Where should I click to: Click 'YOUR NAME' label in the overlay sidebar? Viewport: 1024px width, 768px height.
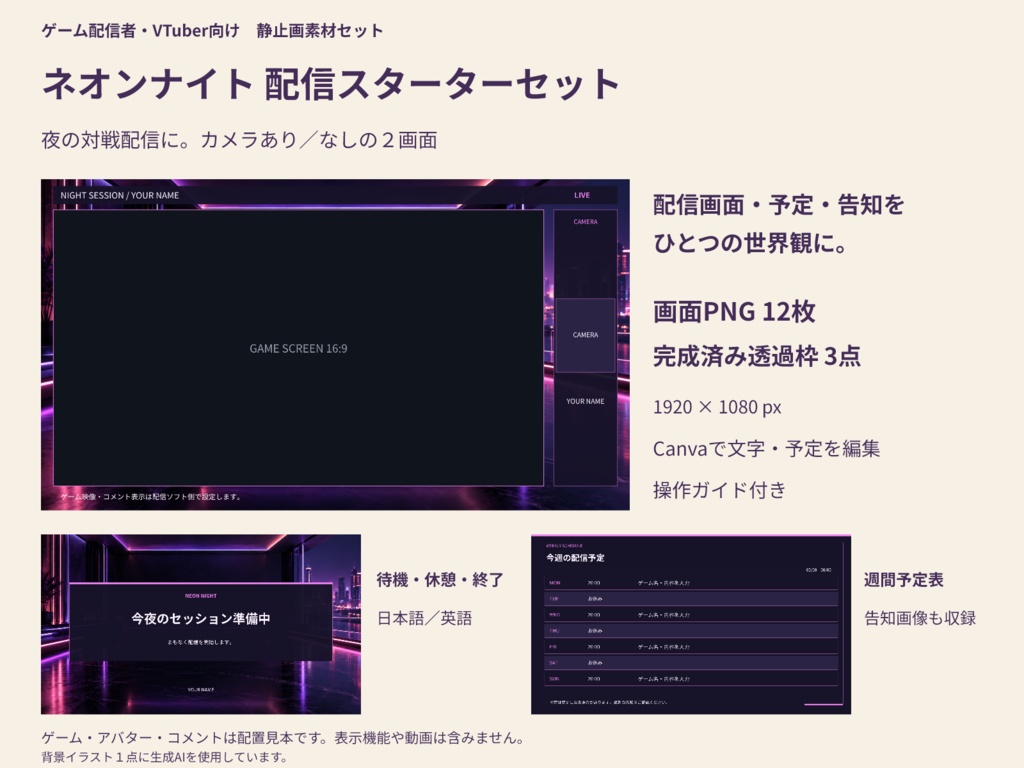585,401
